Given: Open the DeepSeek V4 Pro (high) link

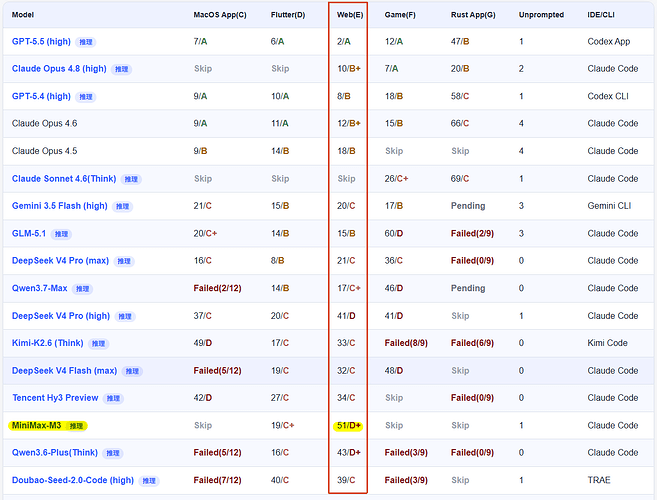Looking at the screenshot, I should 61,316.
